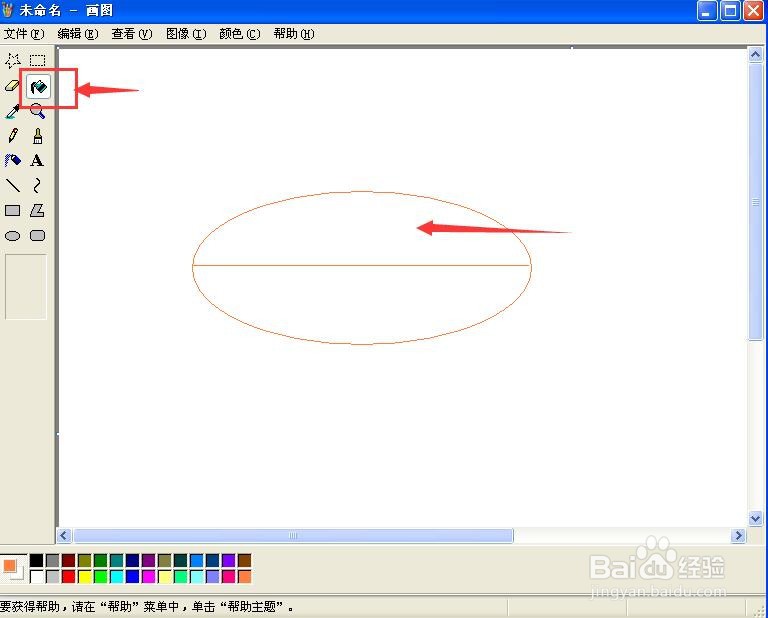This screenshot has width=768, height=618.
Task: Select the orange swatch in bottom row
Action: 244,576
